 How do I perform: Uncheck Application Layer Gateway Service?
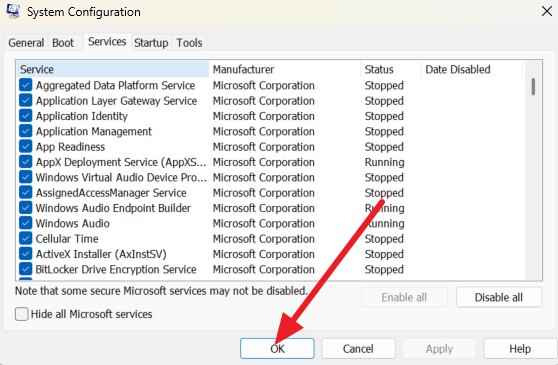pos(25,100)
